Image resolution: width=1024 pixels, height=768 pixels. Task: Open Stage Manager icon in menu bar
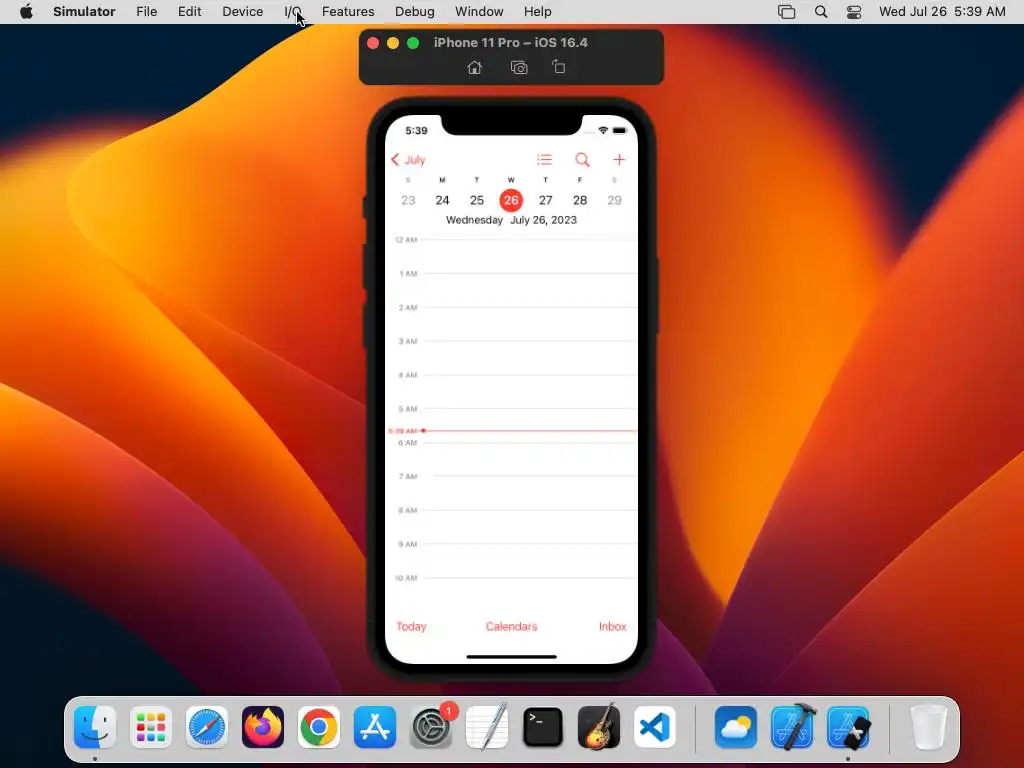click(786, 12)
